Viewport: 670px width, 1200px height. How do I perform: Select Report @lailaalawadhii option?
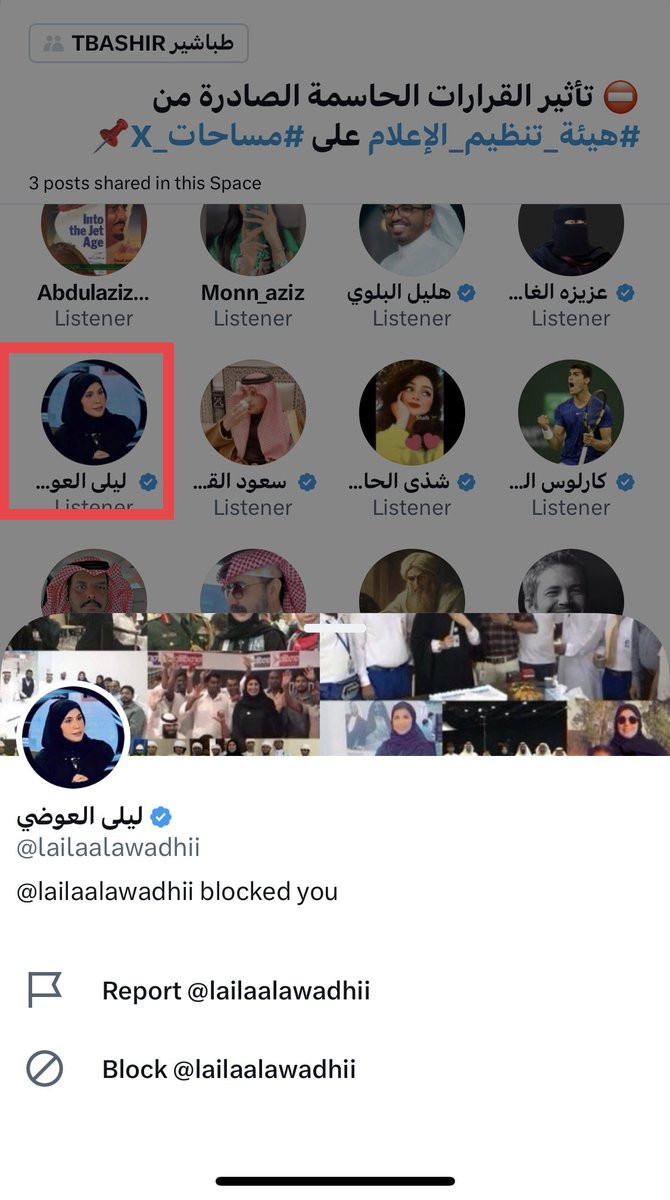click(236, 991)
